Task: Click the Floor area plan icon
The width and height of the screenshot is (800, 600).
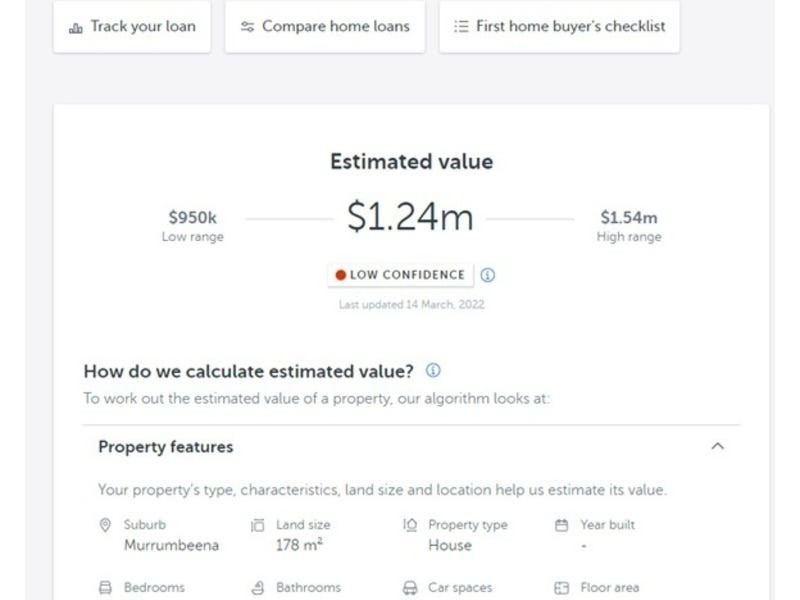Action: (x=561, y=588)
